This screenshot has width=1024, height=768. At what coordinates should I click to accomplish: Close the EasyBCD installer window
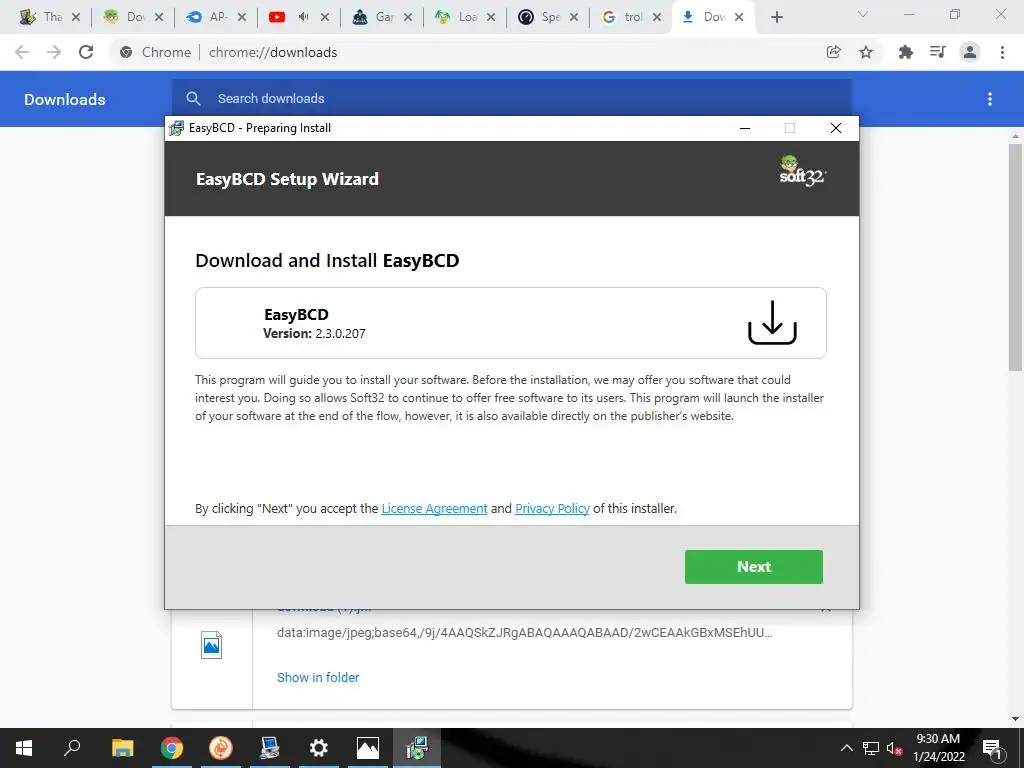tap(835, 128)
